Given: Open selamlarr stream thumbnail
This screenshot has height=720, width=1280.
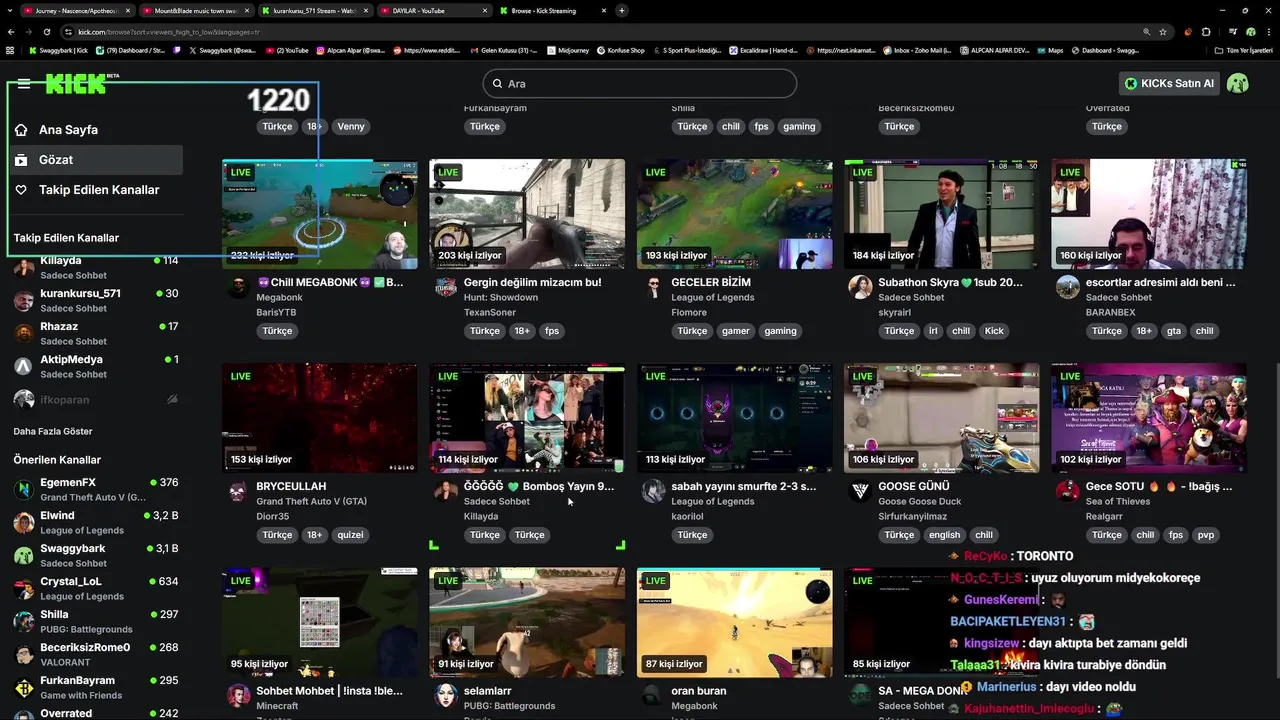Looking at the screenshot, I should [x=527, y=623].
